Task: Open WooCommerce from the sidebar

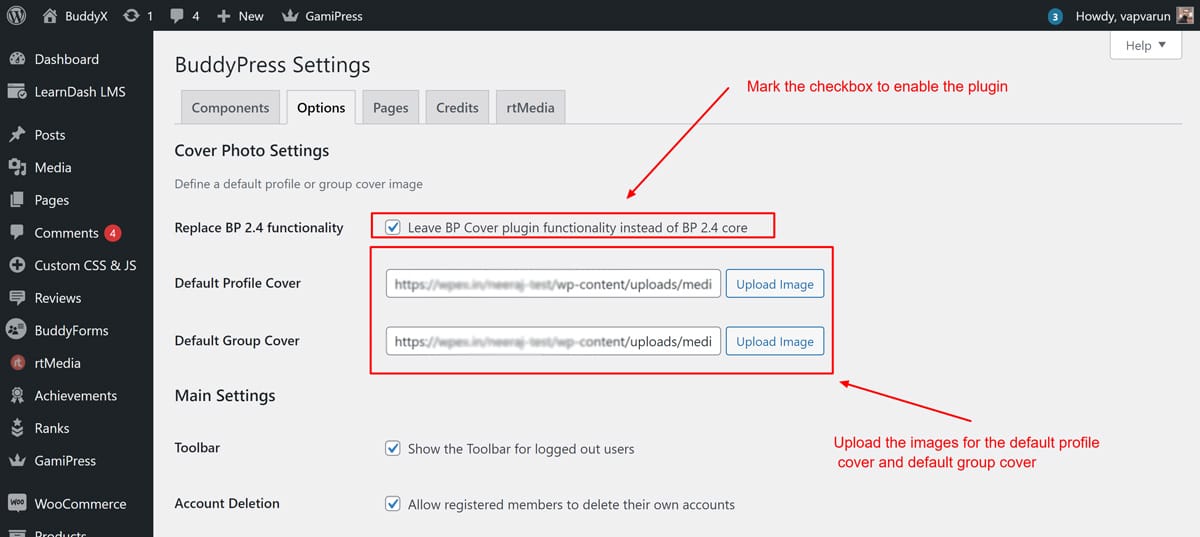Action: pos(79,504)
